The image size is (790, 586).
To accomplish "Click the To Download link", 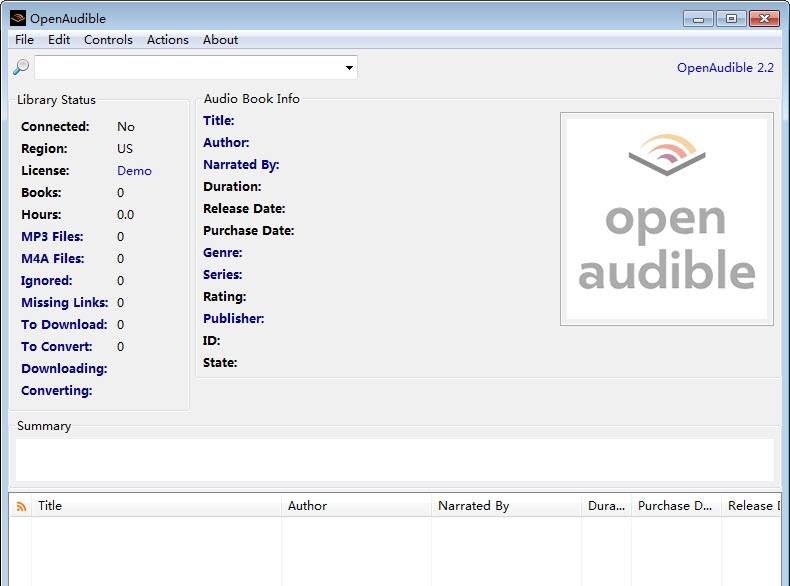I will click(x=64, y=325).
